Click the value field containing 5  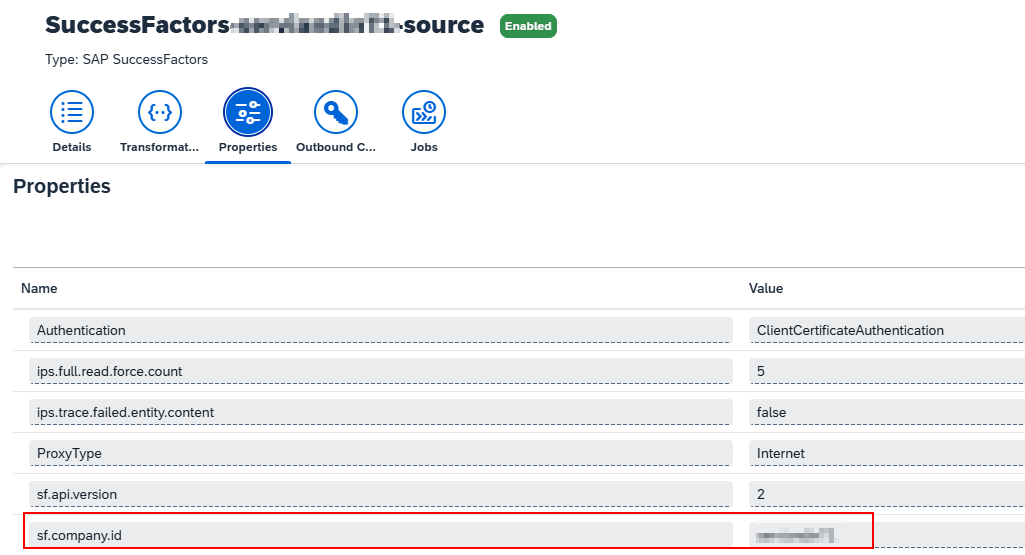click(x=887, y=371)
